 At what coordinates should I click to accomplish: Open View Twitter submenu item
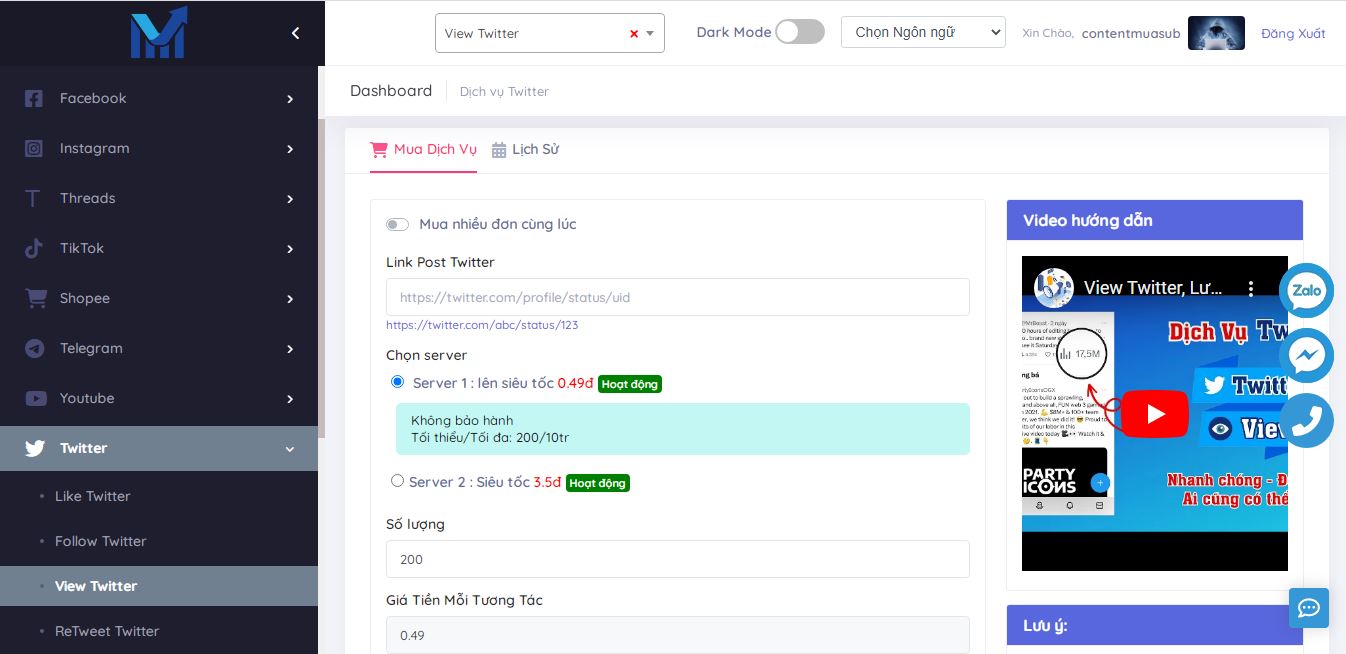pyautogui.click(x=96, y=586)
